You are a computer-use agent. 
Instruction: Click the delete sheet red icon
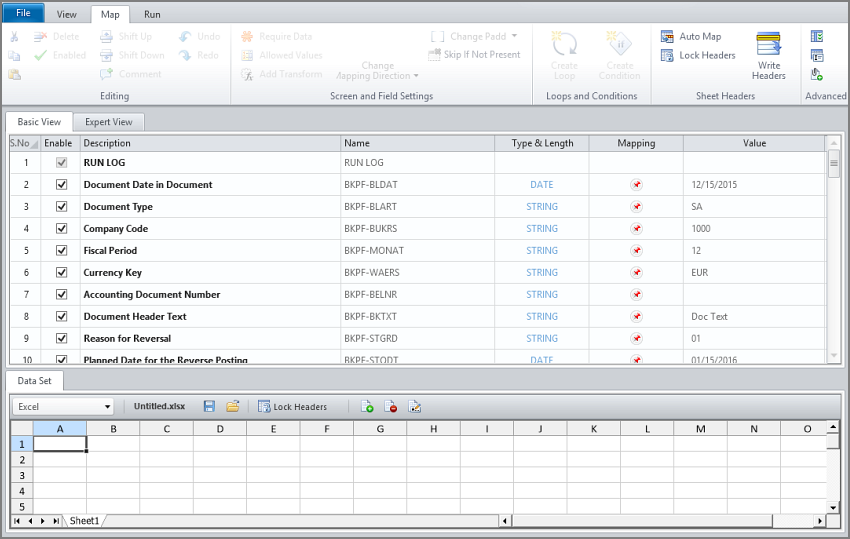391,407
